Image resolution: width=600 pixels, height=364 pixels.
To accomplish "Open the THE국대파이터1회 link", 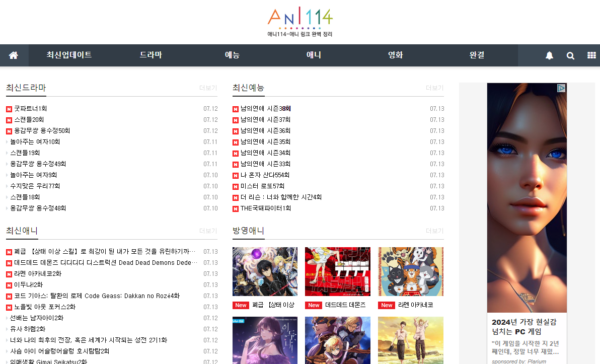I will [x=266, y=209].
